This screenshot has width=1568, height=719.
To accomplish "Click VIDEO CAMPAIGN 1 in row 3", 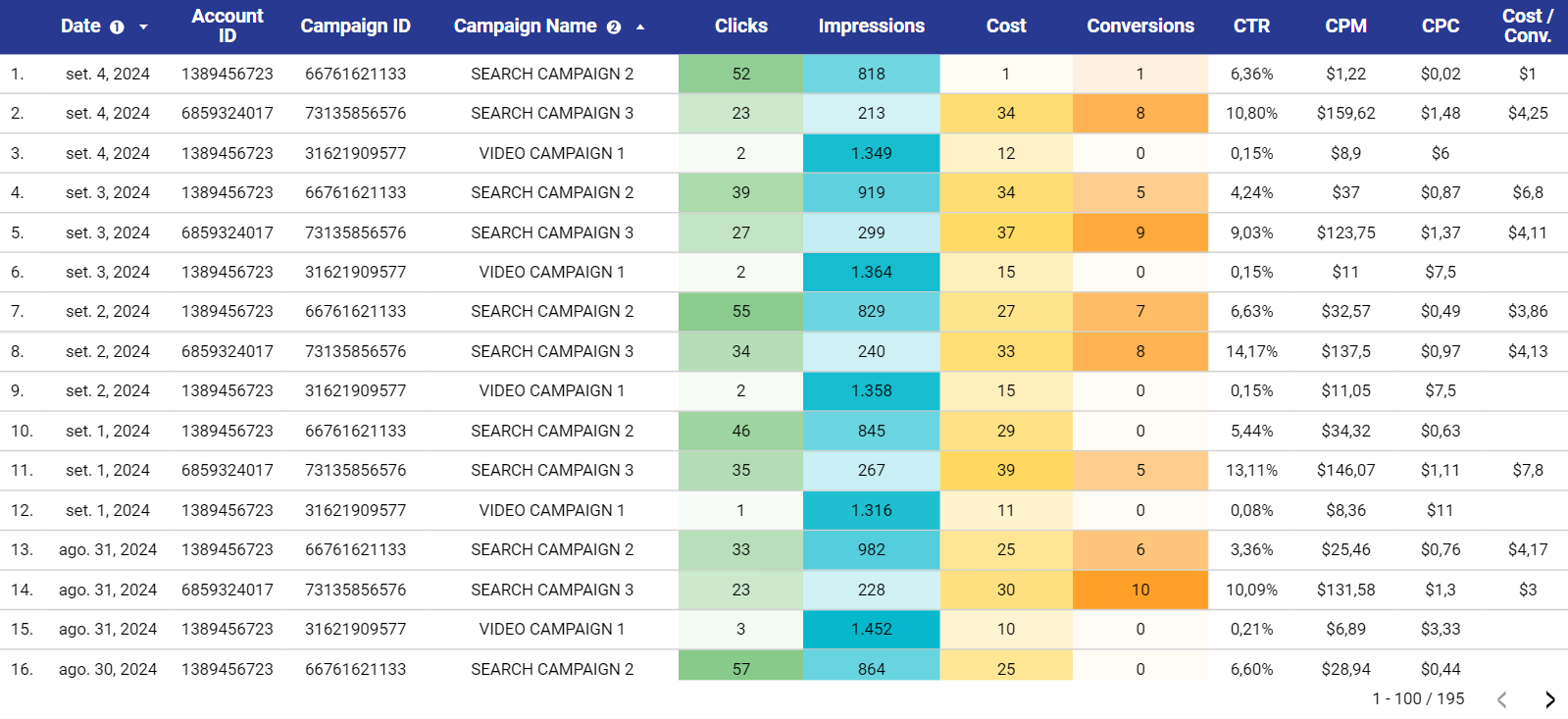I will click(552, 153).
